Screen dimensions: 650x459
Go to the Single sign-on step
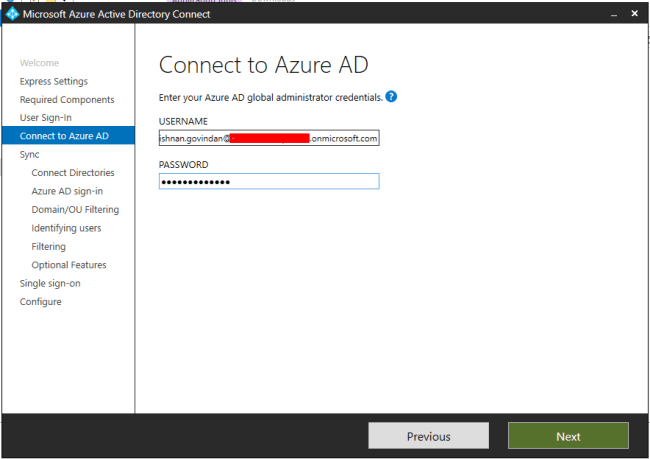pyautogui.click(x=50, y=284)
